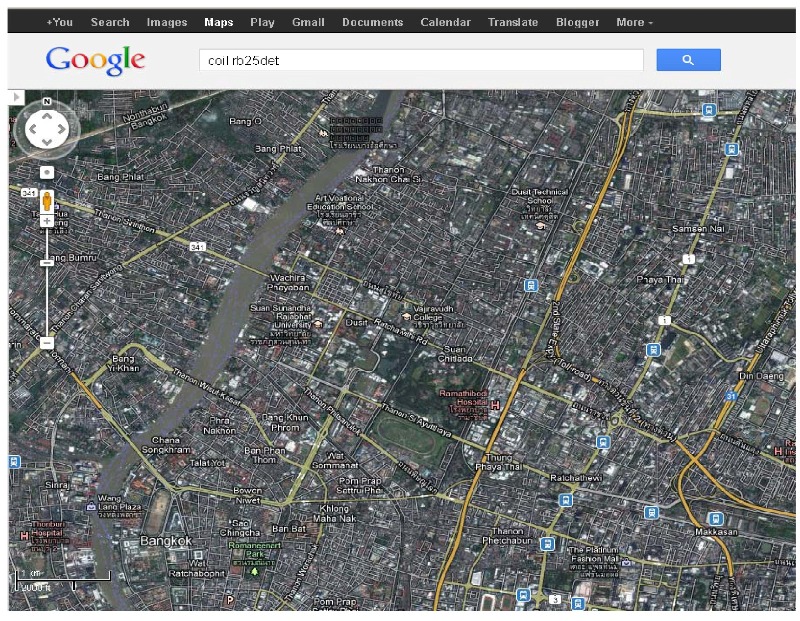Viewport: 800px width, 621px height.
Task: Click Suan Sunandha Rajabhat University school icon
Action: 318,325
